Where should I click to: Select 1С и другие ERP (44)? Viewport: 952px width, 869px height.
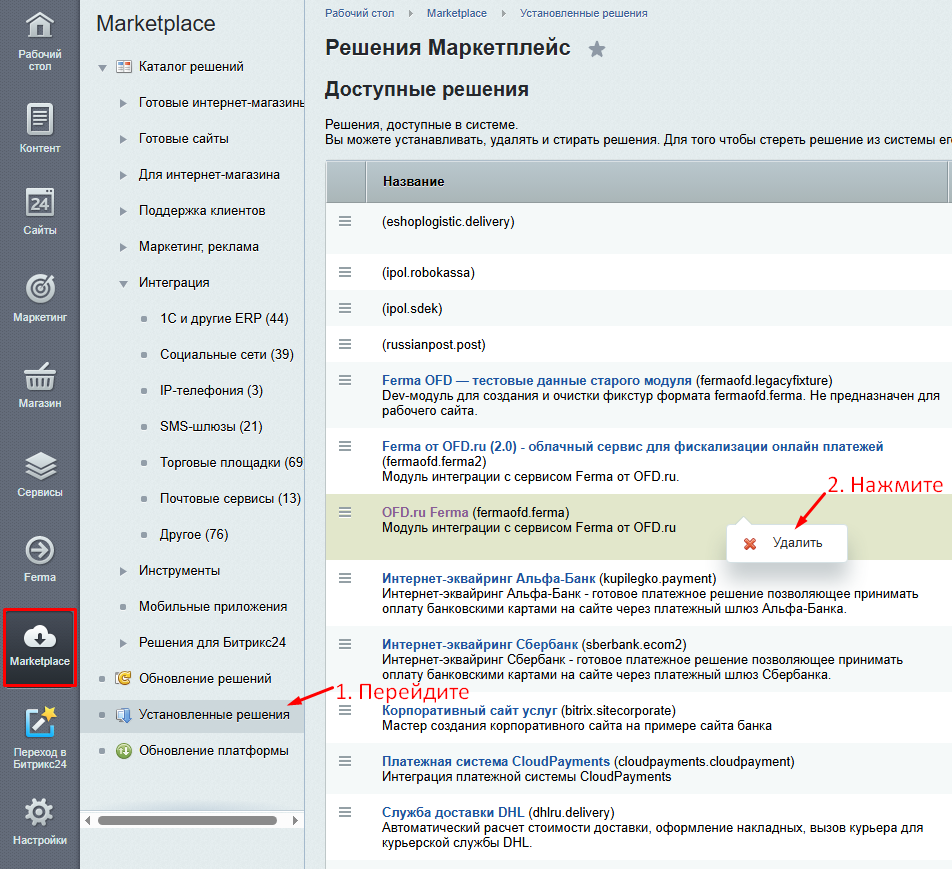tap(224, 318)
